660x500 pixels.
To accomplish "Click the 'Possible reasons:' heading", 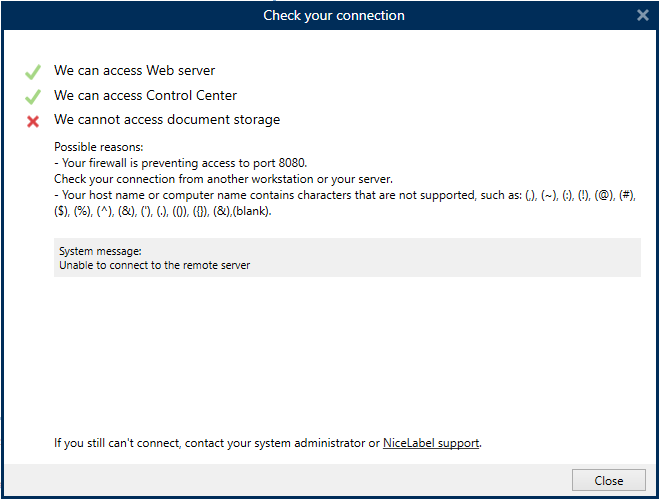I will tap(98, 147).
